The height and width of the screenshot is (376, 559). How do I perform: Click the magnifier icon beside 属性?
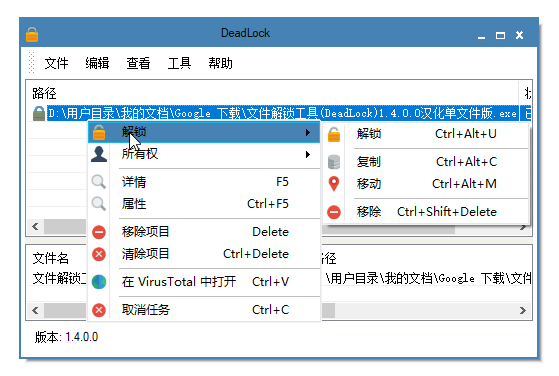[98, 204]
